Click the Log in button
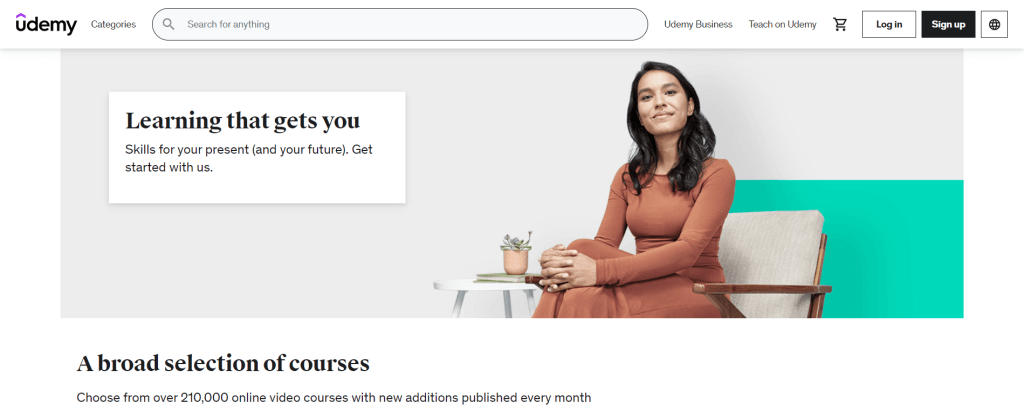This screenshot has width=1024, height=418. coord(889,24)
